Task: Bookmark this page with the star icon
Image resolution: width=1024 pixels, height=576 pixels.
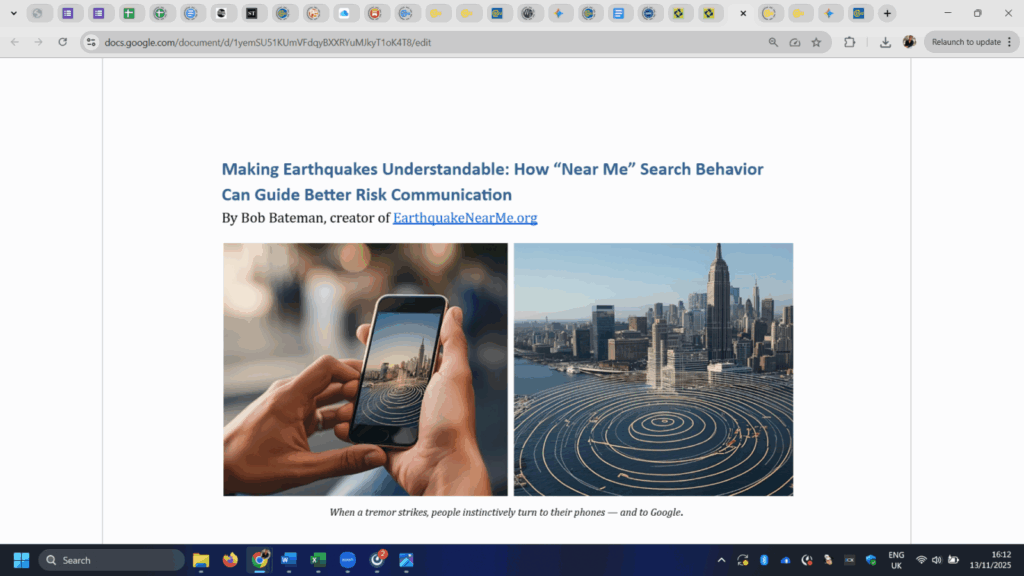Action: [x=816, y=42]
